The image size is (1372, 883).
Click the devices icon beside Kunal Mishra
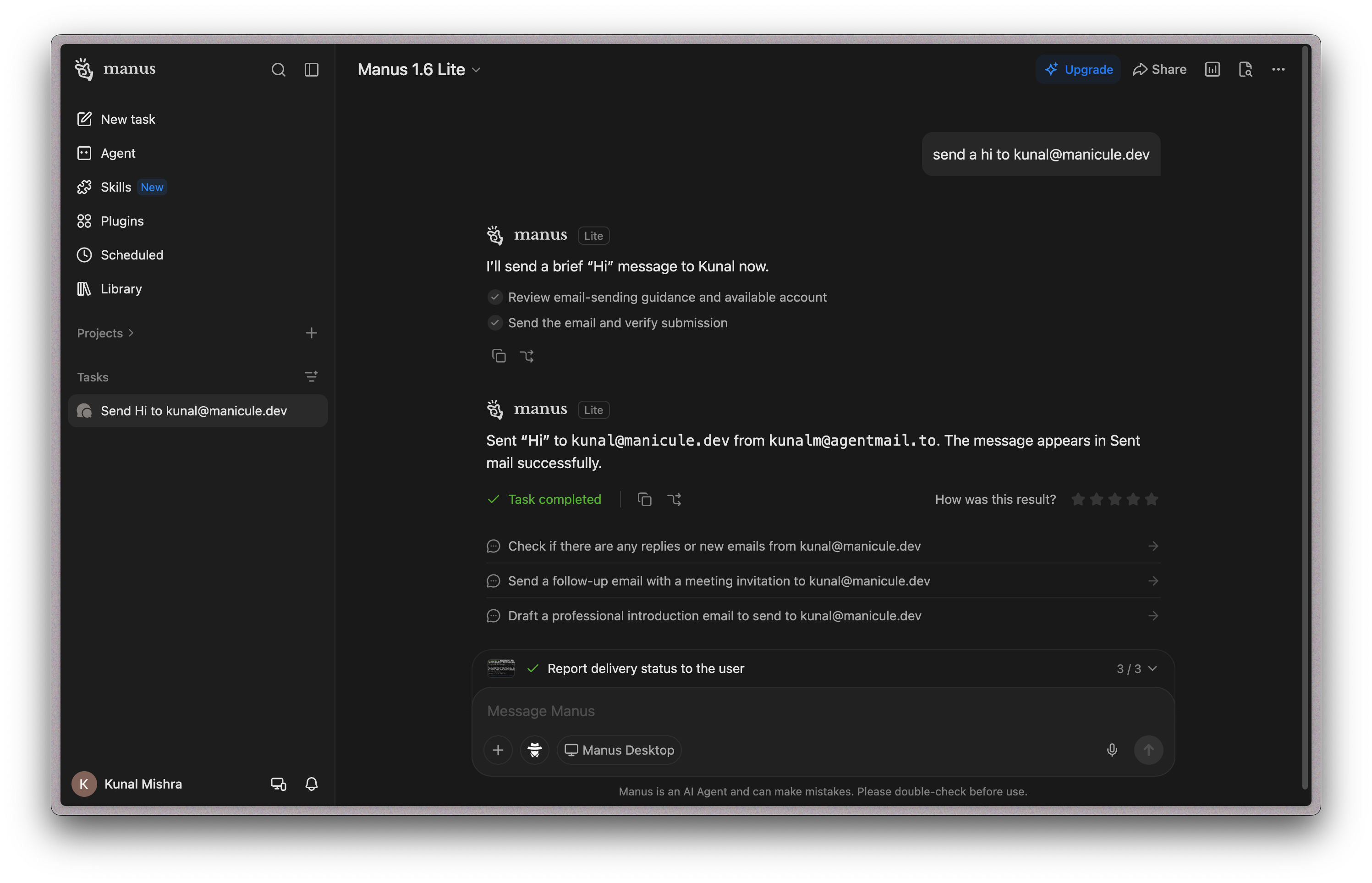[x=279, y=784]
